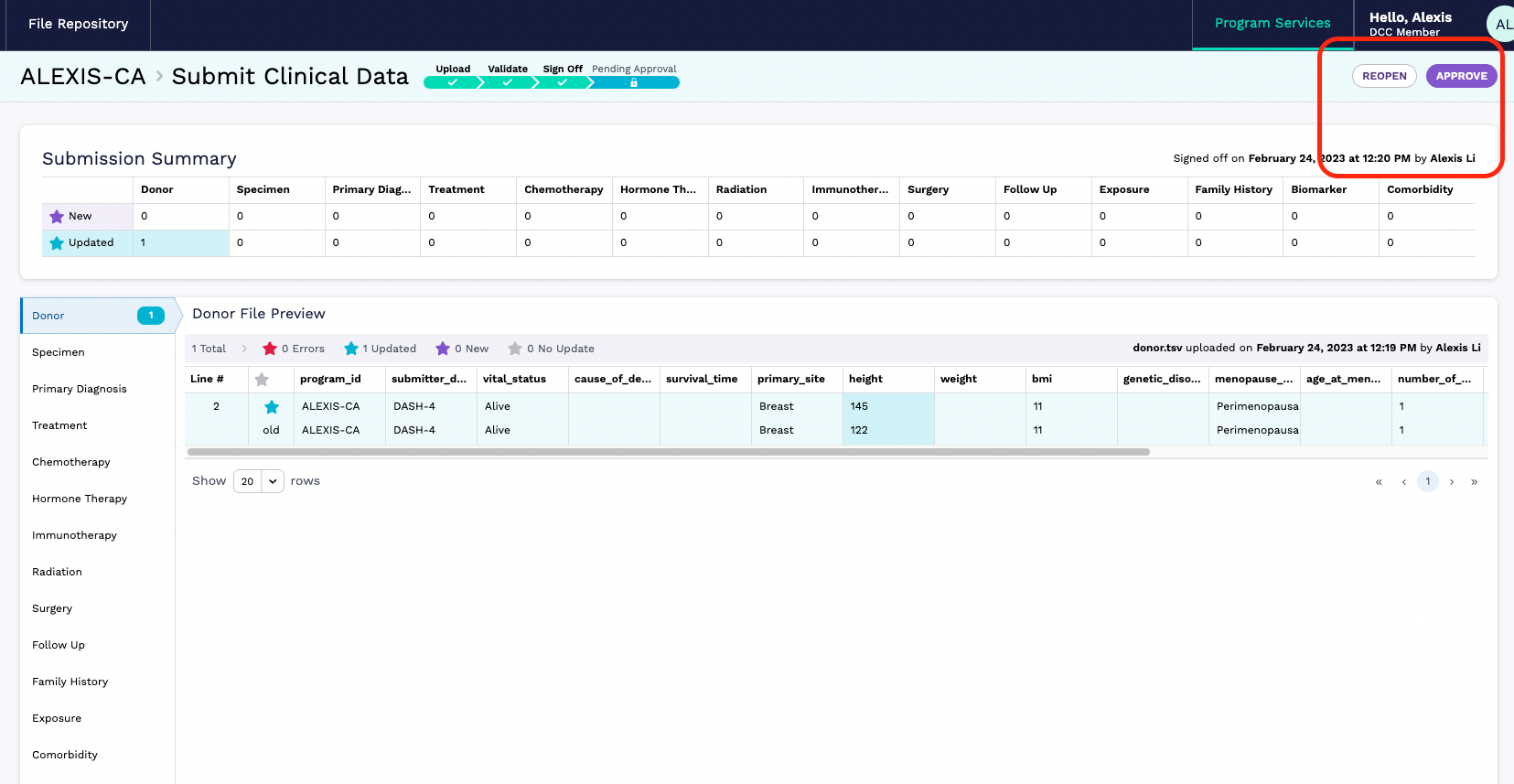Use the horizontal scrollbar under donor table
This screenshot has height=784, width=1514.
coord(668,452)
